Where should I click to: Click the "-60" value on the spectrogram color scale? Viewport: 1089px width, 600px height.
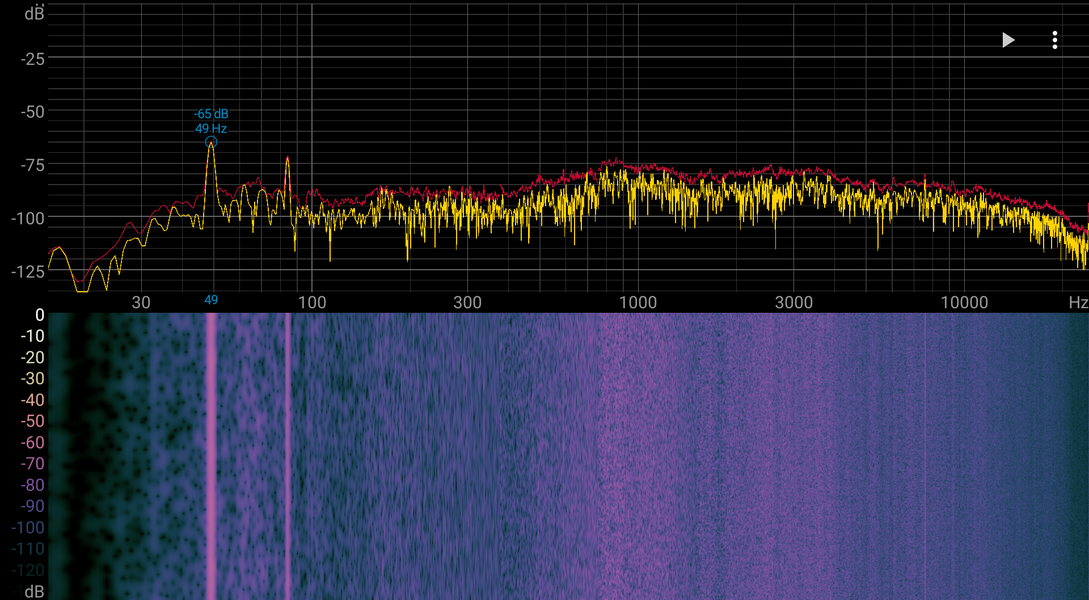click(x=32, y=442)
